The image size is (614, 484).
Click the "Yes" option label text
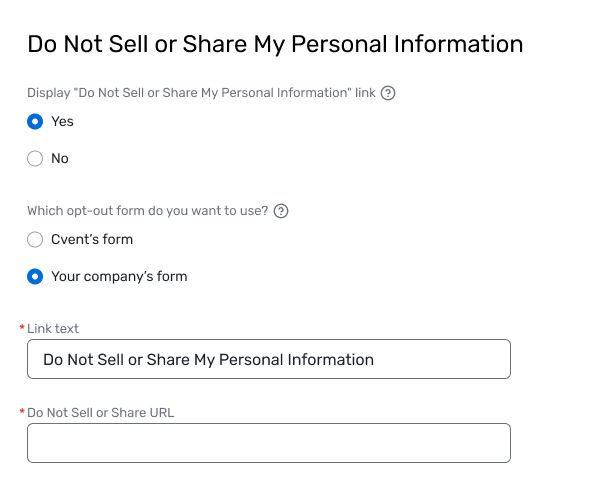[62, 121]
